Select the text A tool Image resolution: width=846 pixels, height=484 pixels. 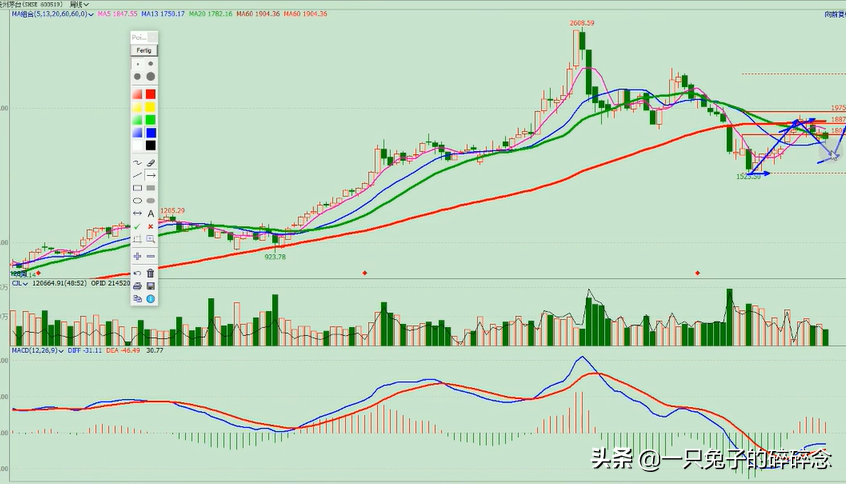point(151,214)
